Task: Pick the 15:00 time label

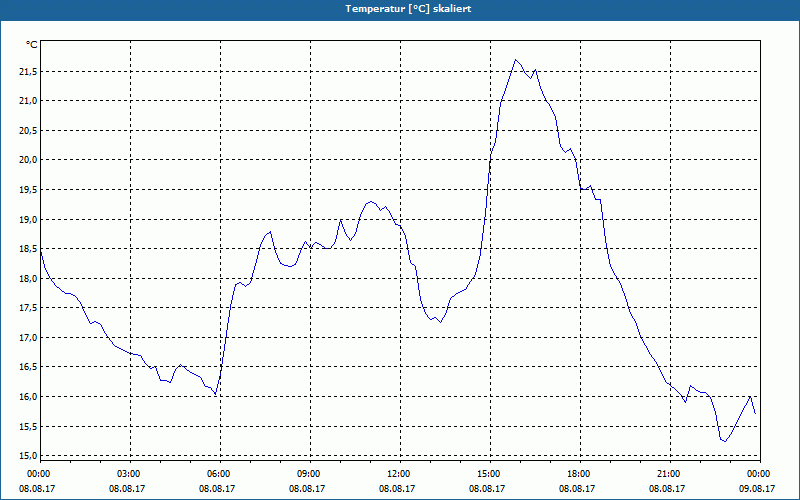Action: 490,474
